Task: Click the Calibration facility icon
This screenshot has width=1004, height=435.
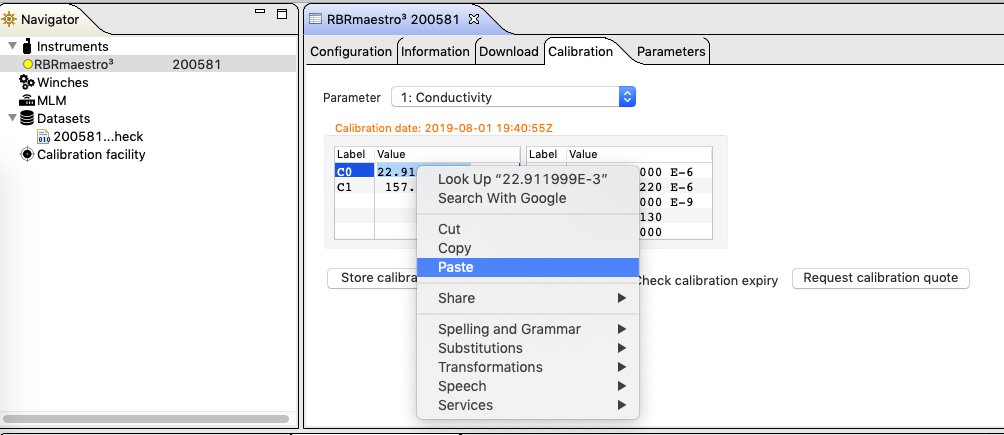Action: (x=27, y=155)
